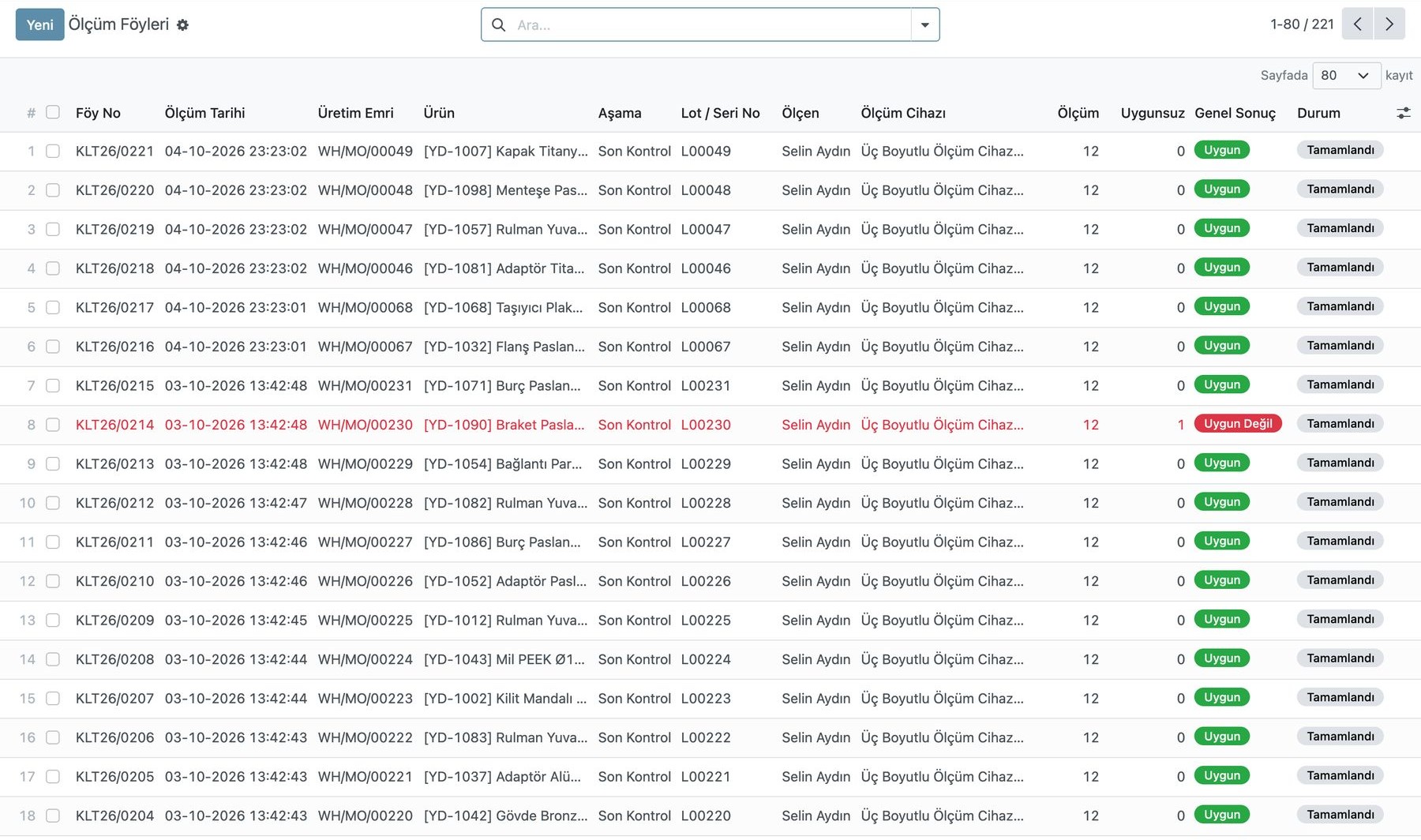Check the row for KLT26/0219
Screen dimensions: 1421x840
click(x=53, y=229)
